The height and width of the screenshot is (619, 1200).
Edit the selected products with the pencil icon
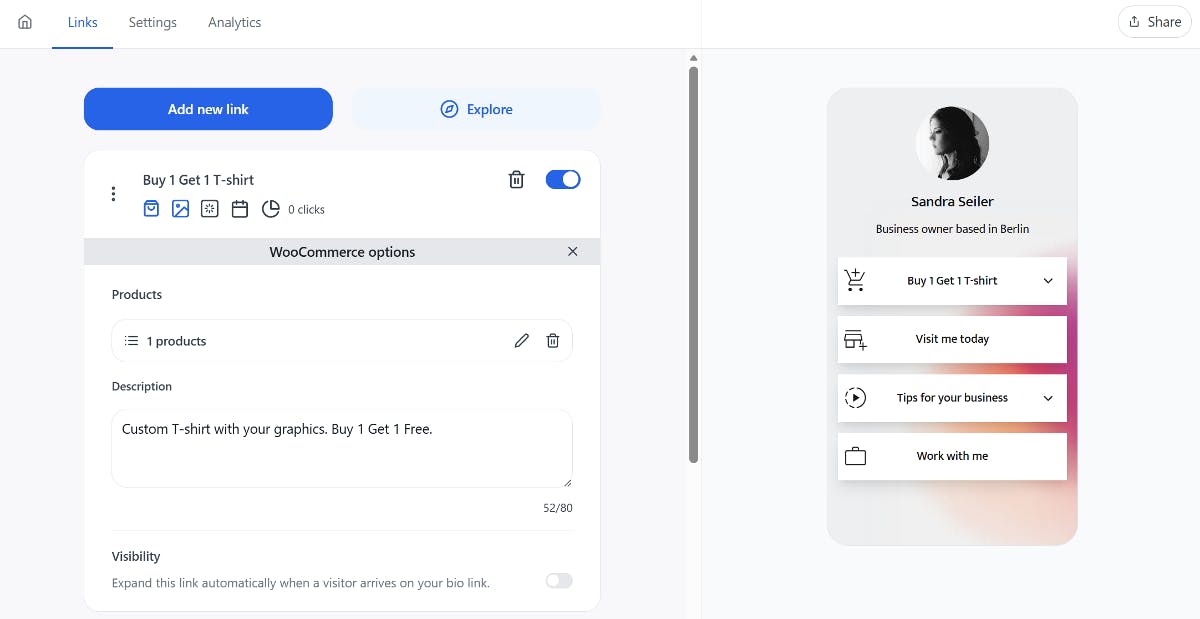(x=521, y=340)
